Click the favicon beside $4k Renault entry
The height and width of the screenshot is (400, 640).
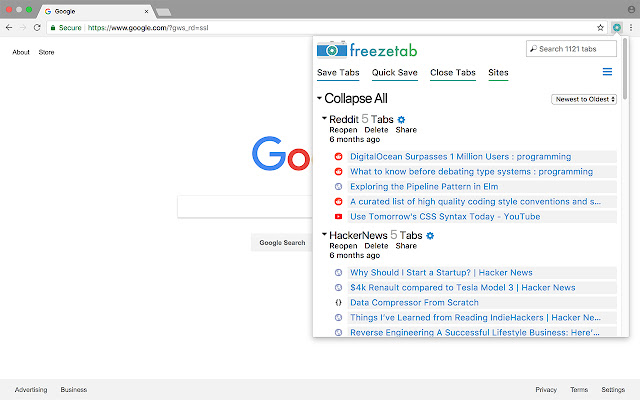[x=338, y=288]
